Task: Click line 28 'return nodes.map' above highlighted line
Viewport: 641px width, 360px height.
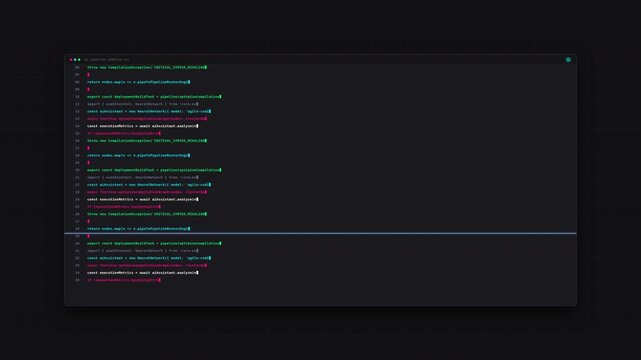Action: click(x=139, y=229)
